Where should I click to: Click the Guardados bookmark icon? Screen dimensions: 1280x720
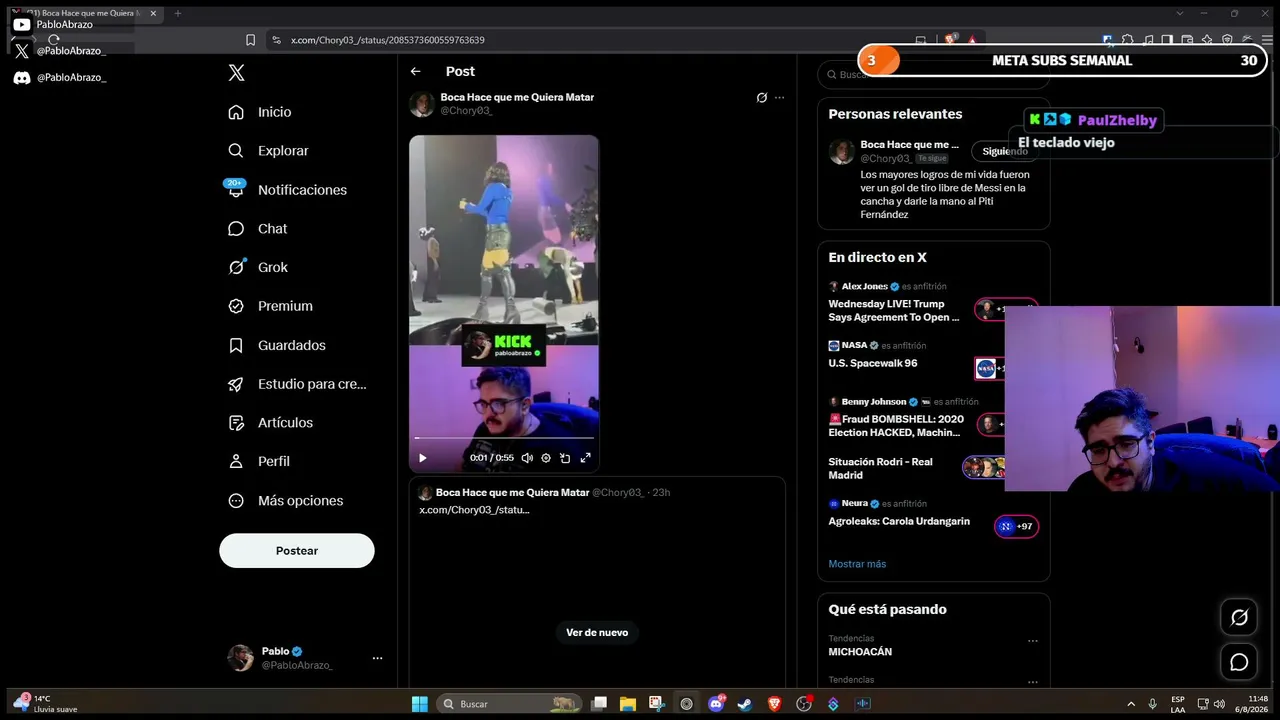point(236,345)
